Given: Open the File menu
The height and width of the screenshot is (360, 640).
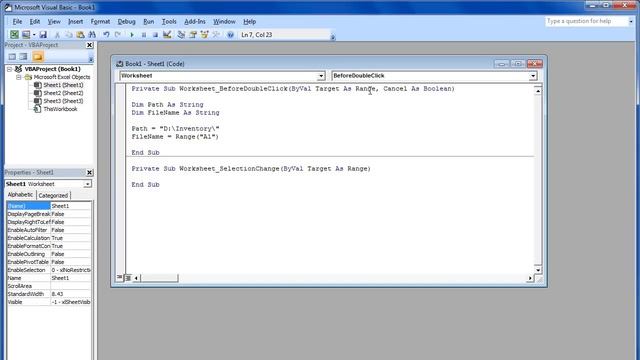Looking at the screenshot, I should 17,22.
